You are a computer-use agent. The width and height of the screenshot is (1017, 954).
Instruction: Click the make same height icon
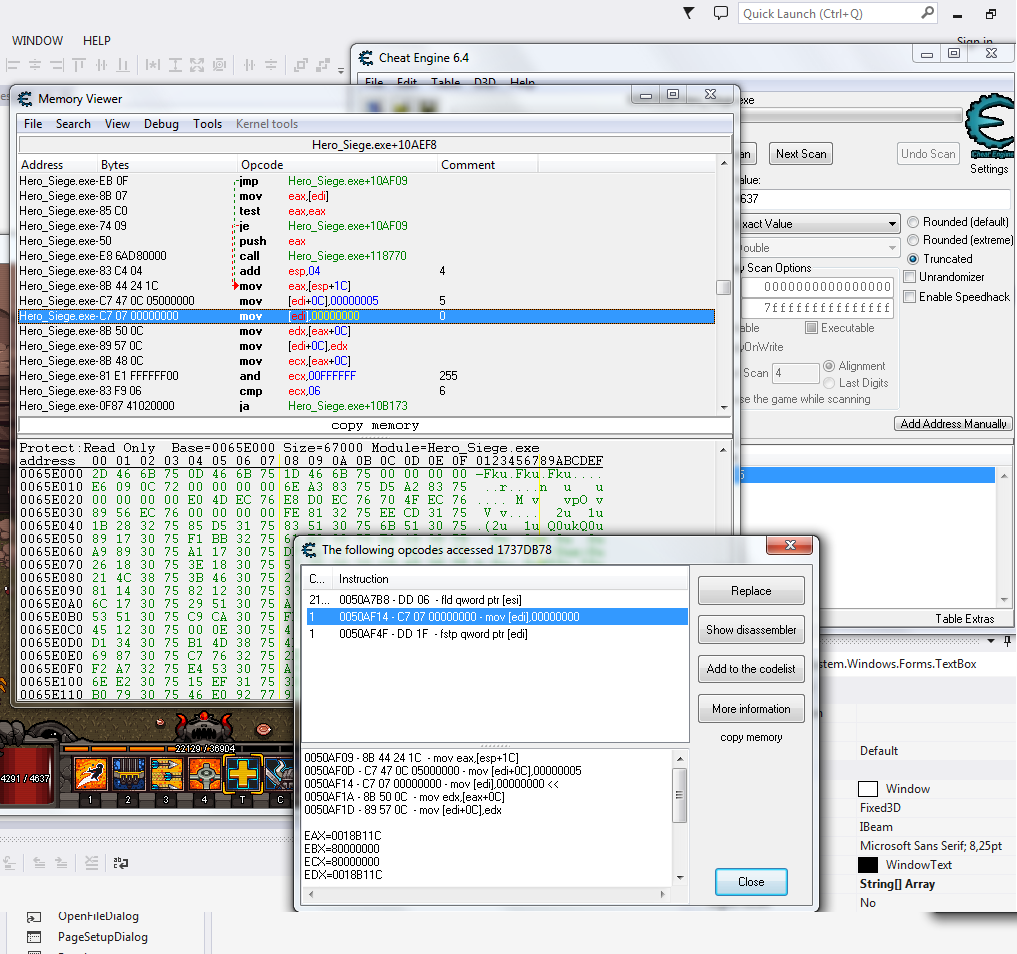[175, 65]
